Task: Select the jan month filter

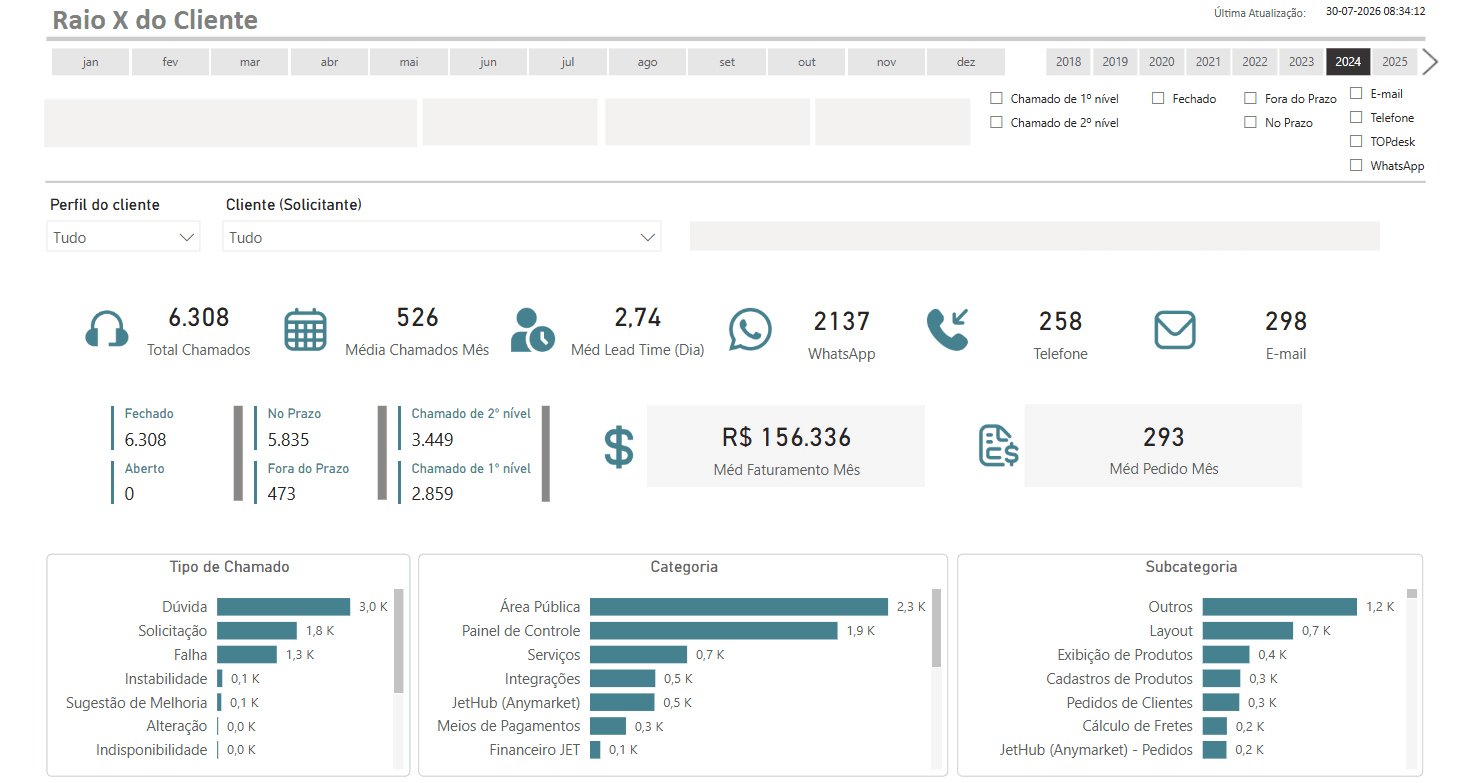Action: tap(91, 62)
